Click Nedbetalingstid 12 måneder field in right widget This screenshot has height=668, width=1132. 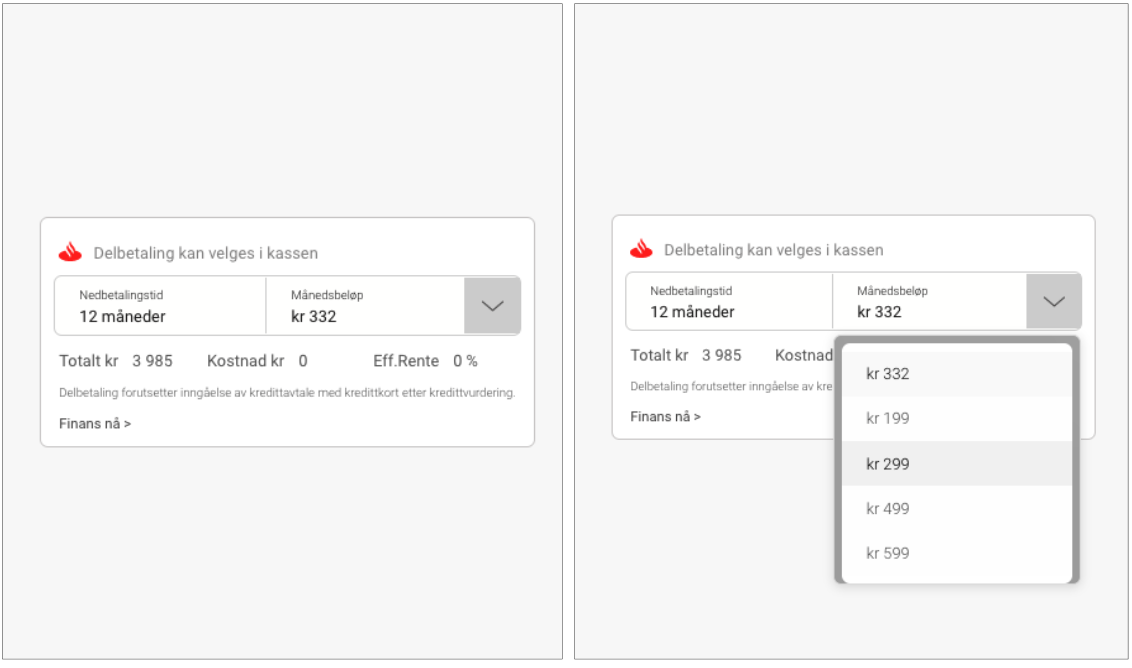(729, 301)
